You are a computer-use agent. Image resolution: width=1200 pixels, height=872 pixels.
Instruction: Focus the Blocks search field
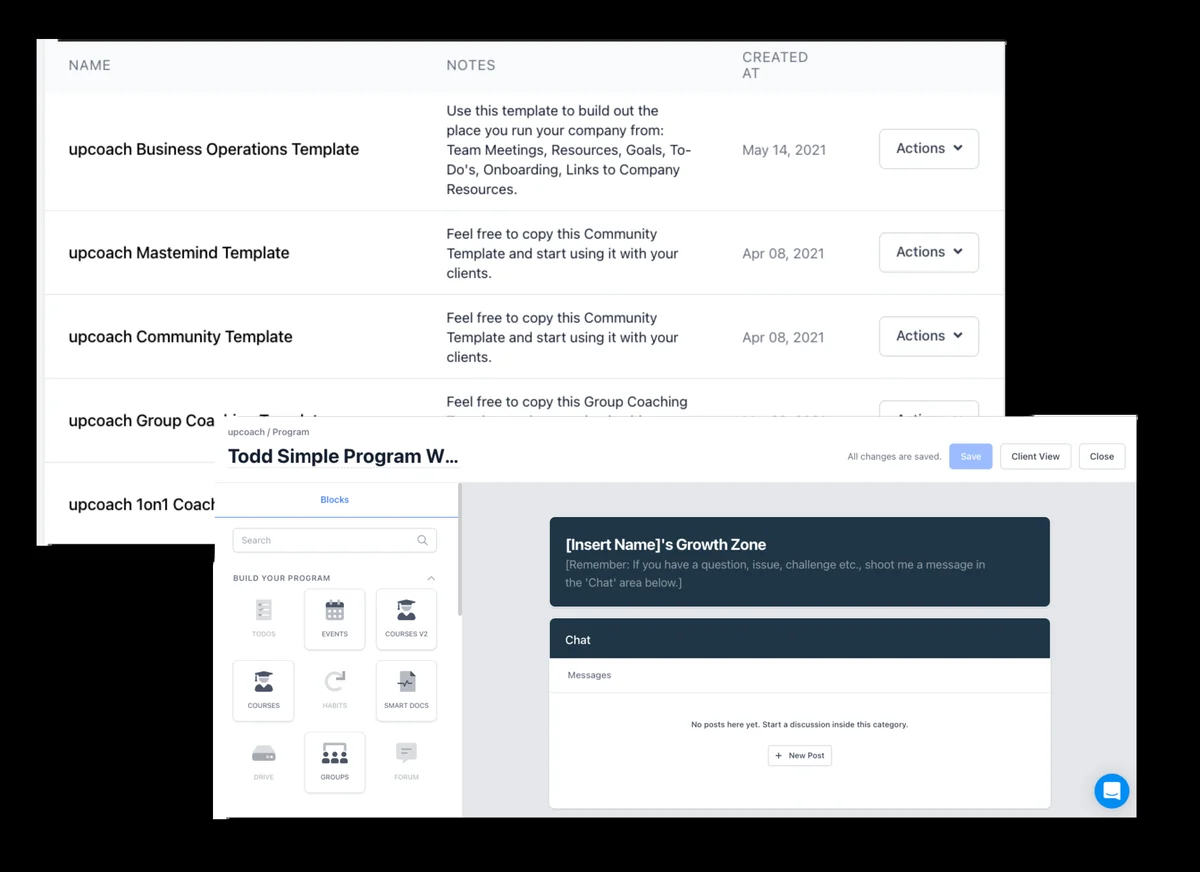(335, 540)
